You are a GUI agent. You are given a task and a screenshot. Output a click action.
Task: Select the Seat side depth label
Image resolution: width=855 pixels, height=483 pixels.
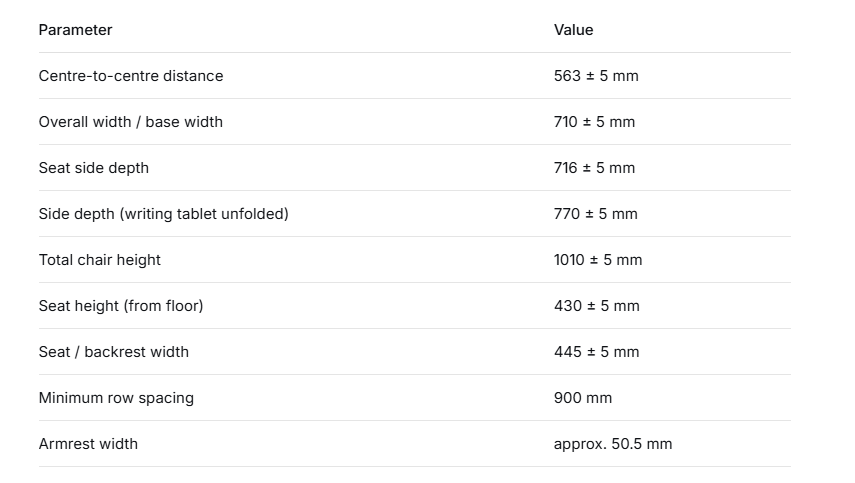click(x=94, y=168)
